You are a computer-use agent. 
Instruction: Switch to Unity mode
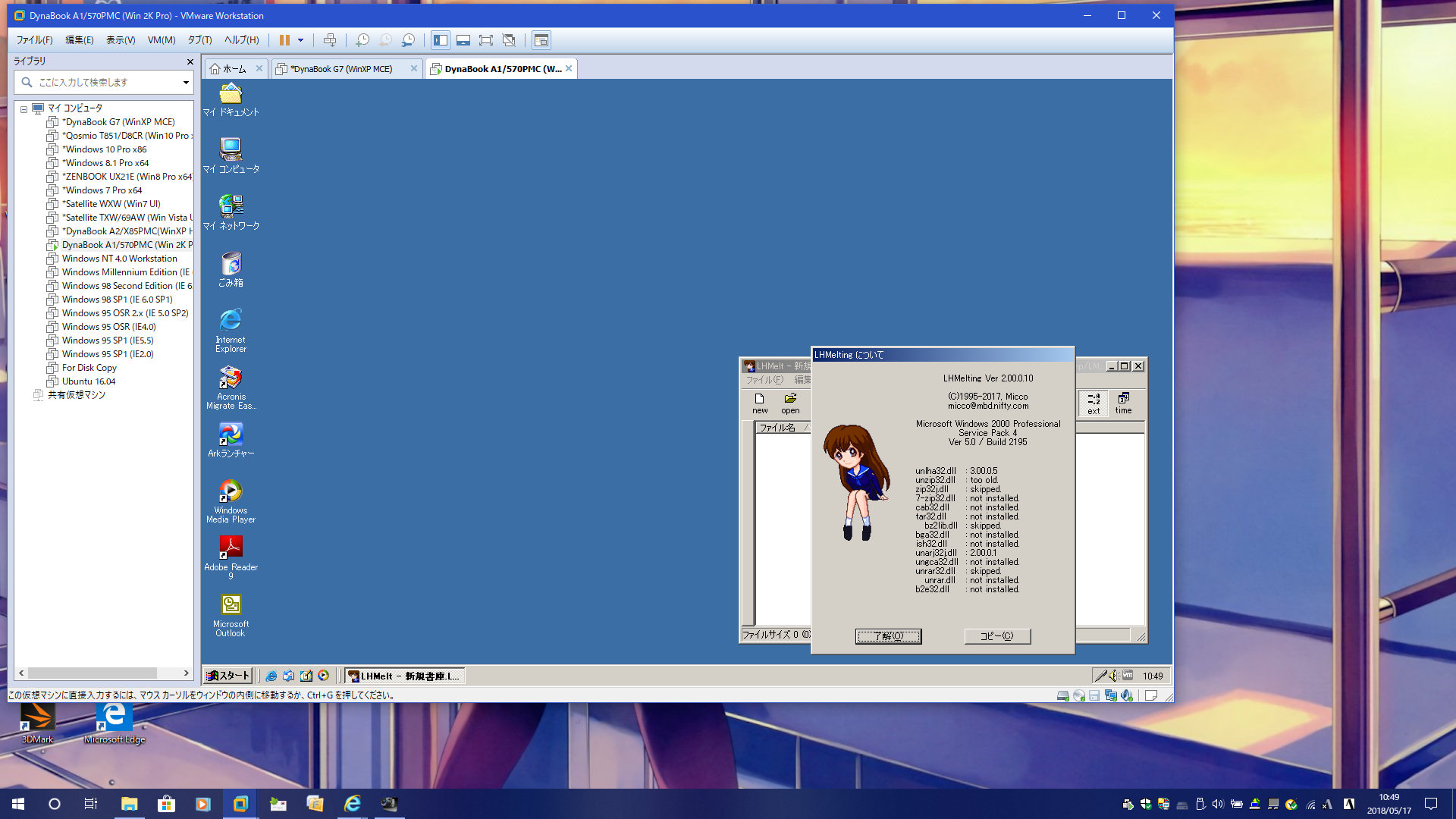(x=509, y=40)
